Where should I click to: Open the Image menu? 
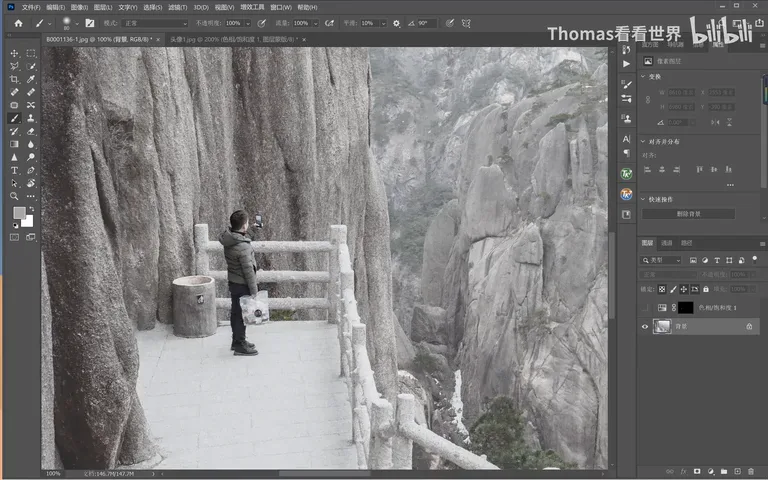point(79,7)
